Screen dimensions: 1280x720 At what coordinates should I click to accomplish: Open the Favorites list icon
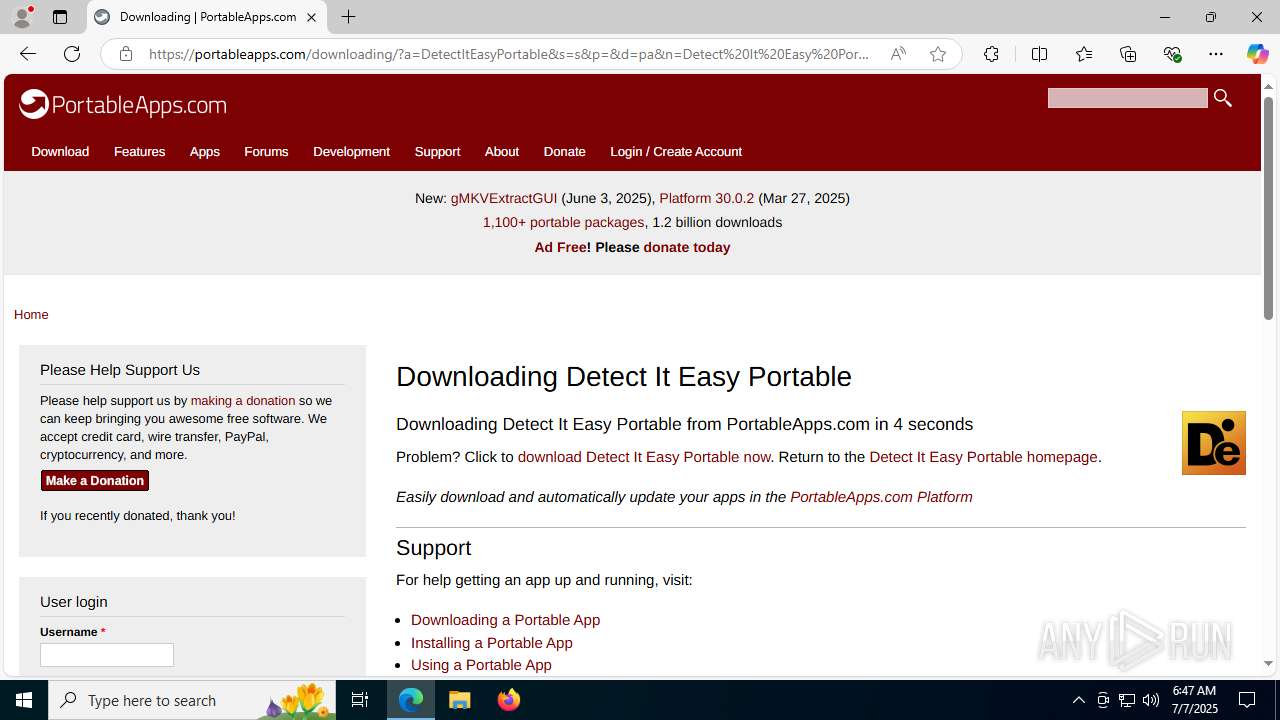[1083, 54]
